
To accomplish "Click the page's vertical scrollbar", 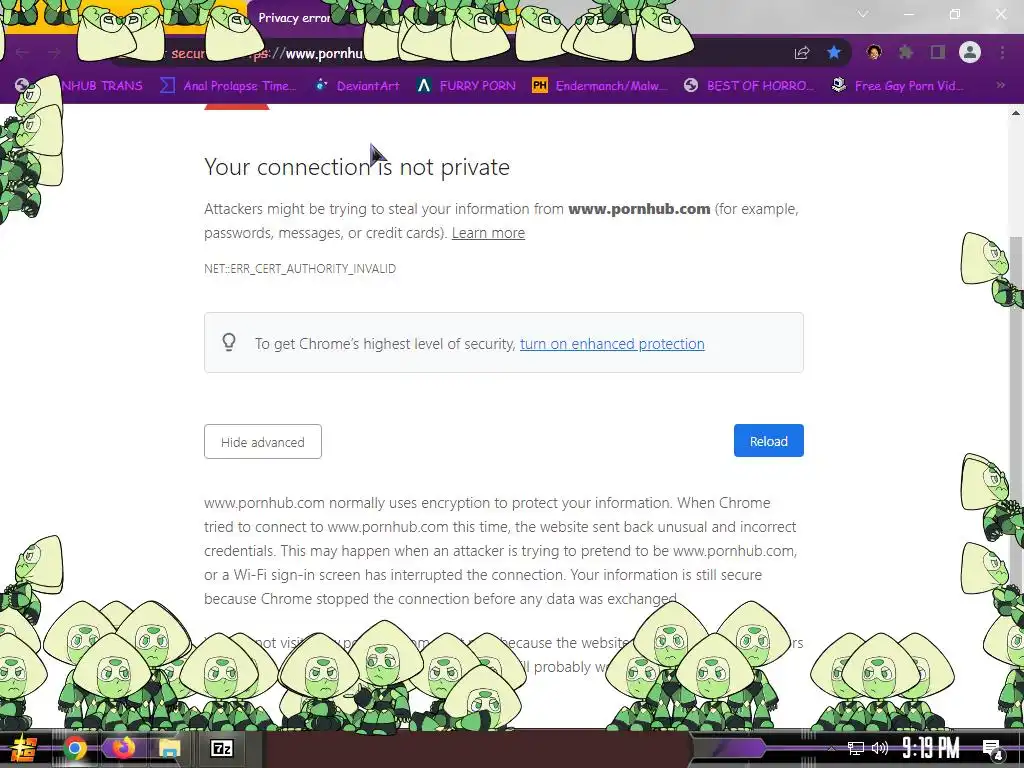I will pos(1016,418).
